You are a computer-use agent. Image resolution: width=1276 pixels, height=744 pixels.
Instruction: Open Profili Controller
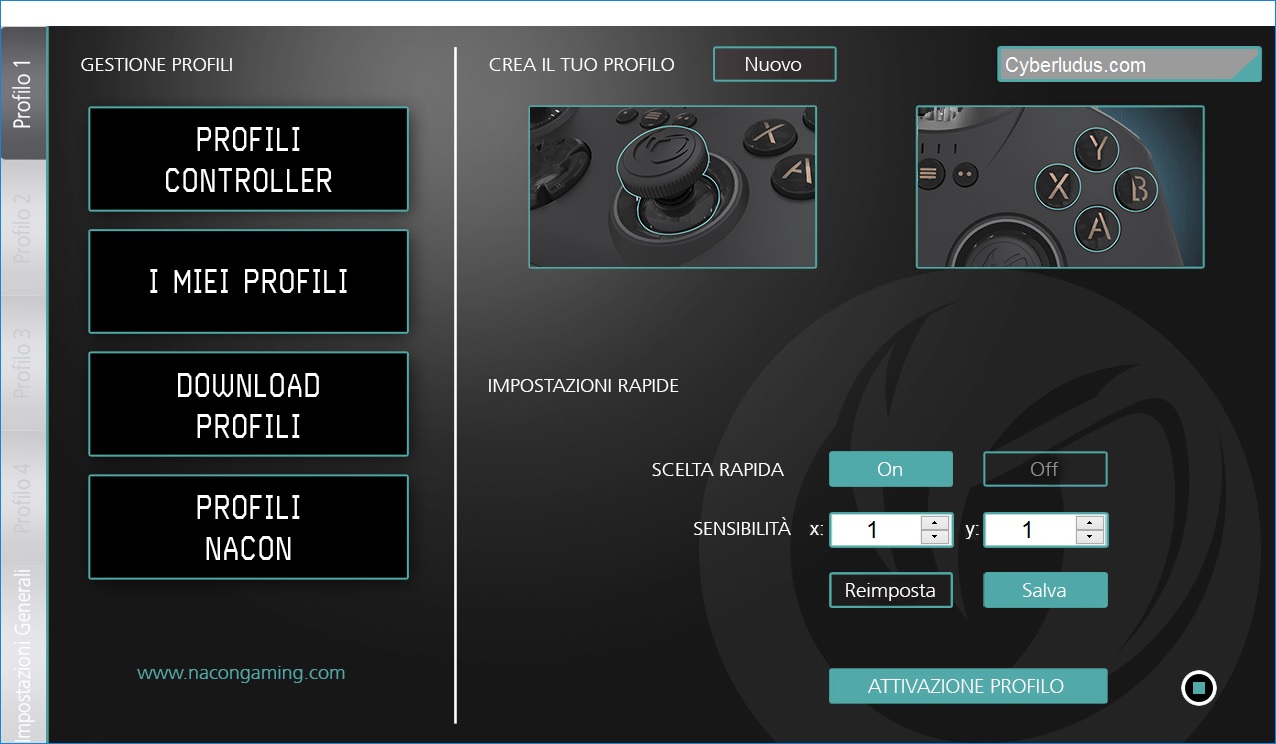click(248, 160)
